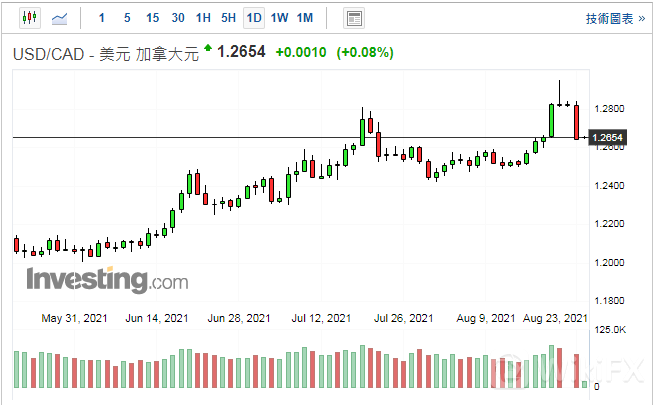Switch chart to 1H timeframe
Image resolution: width=655 pixels, height=405 pixels.
coord(203,18)
